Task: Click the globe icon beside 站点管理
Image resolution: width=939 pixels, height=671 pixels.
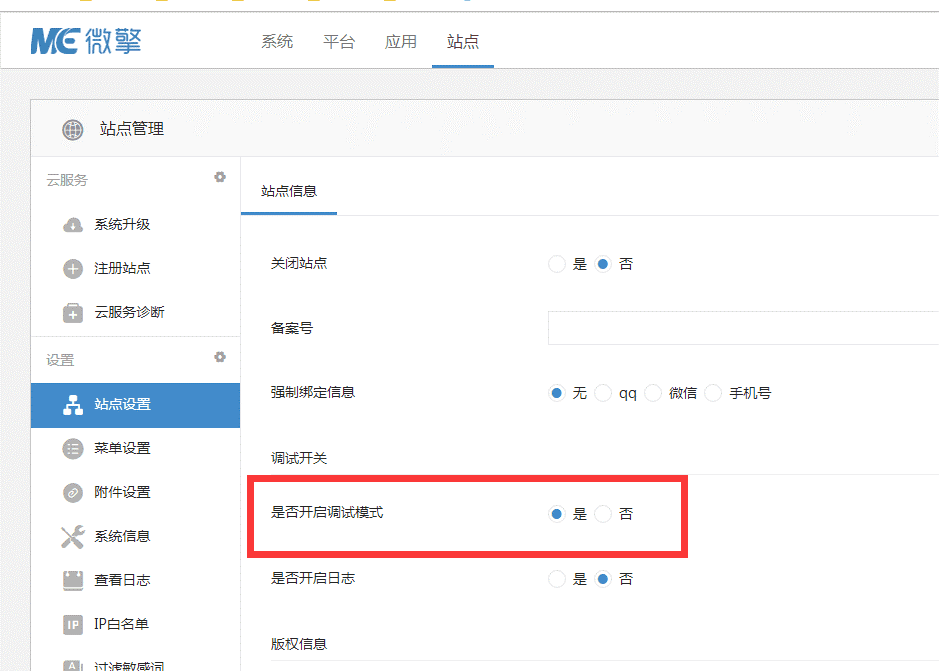Action: 73,129
